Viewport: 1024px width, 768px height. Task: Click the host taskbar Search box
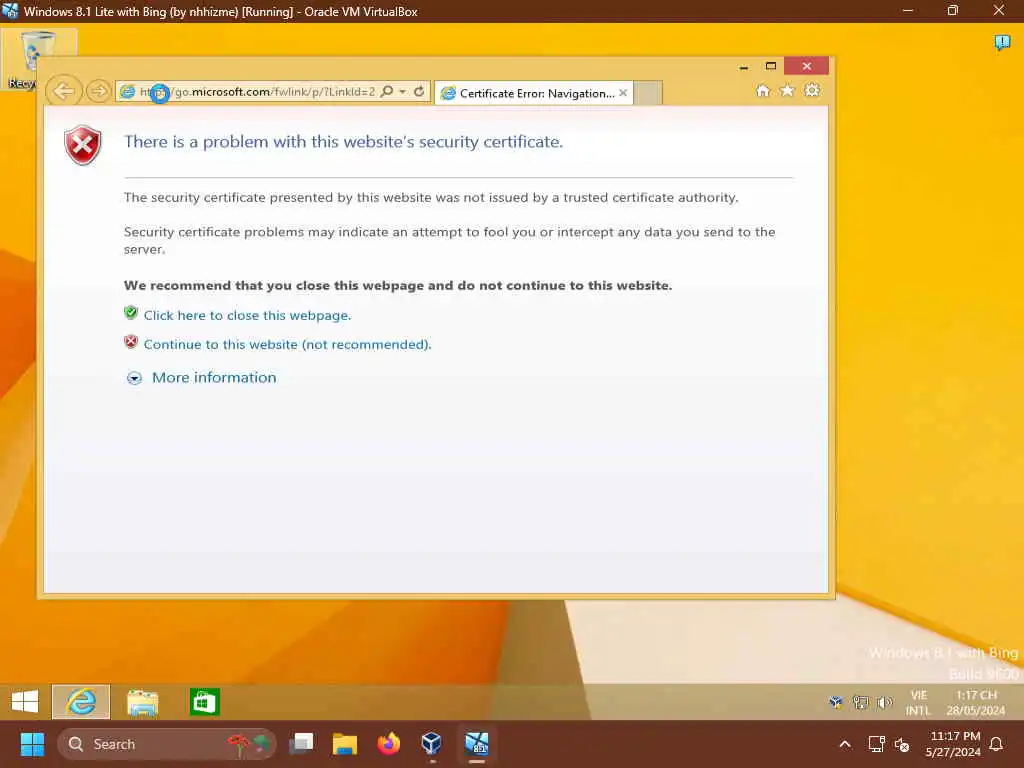click(167, 744)
